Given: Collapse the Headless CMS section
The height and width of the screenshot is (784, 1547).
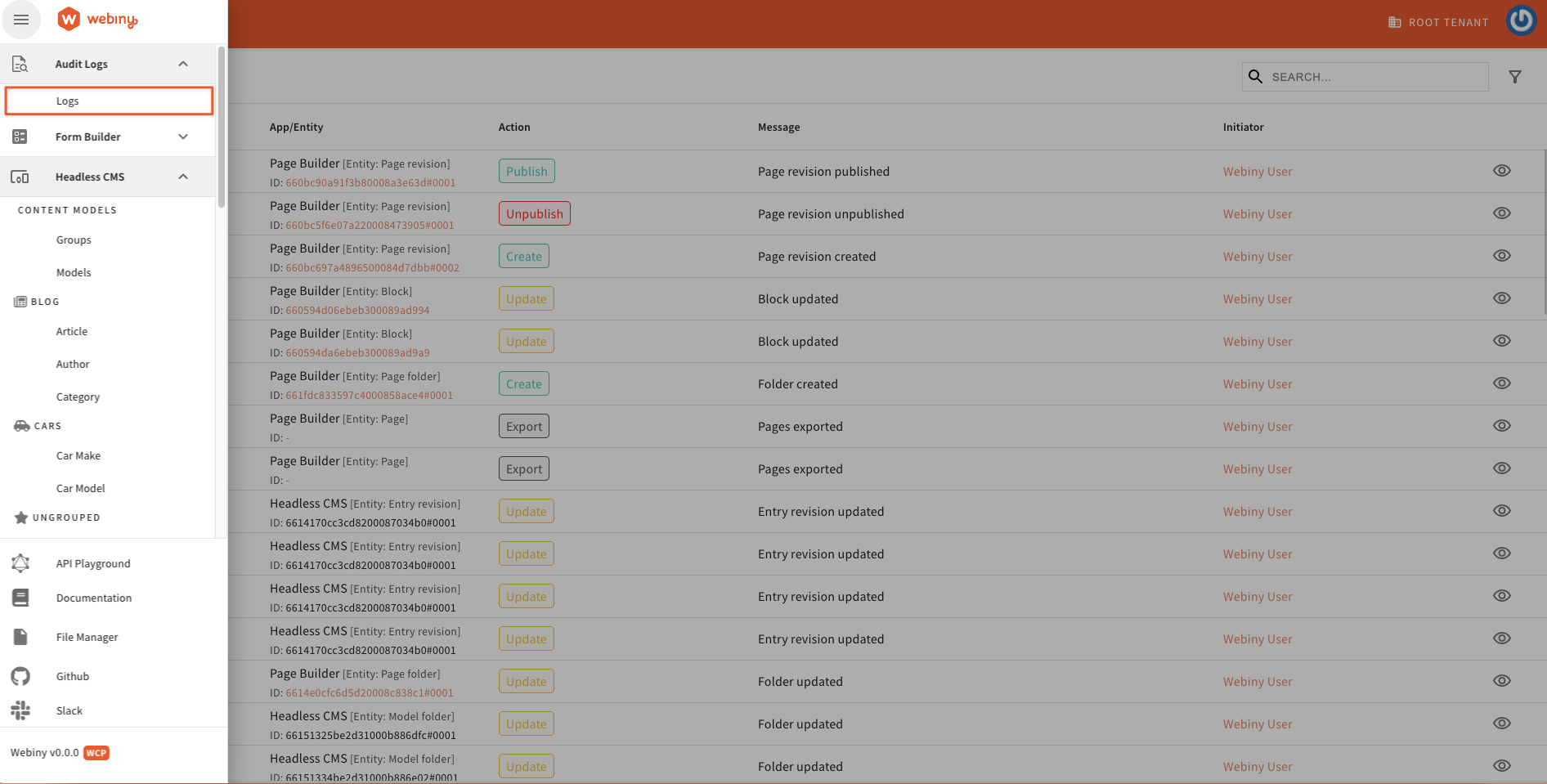Looking at the screenshot, I should 182,177.
